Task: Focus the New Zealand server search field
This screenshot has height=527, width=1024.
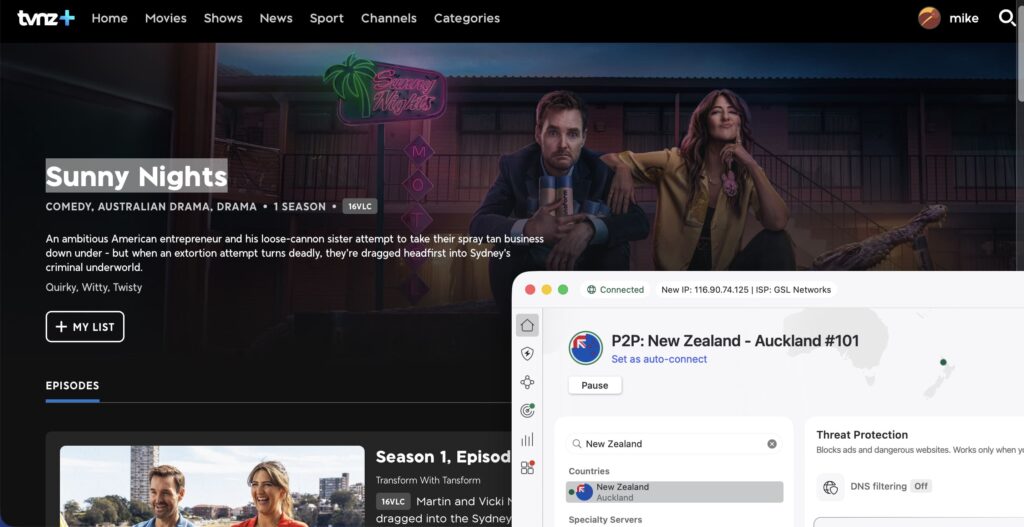Action: coord(674,444)
